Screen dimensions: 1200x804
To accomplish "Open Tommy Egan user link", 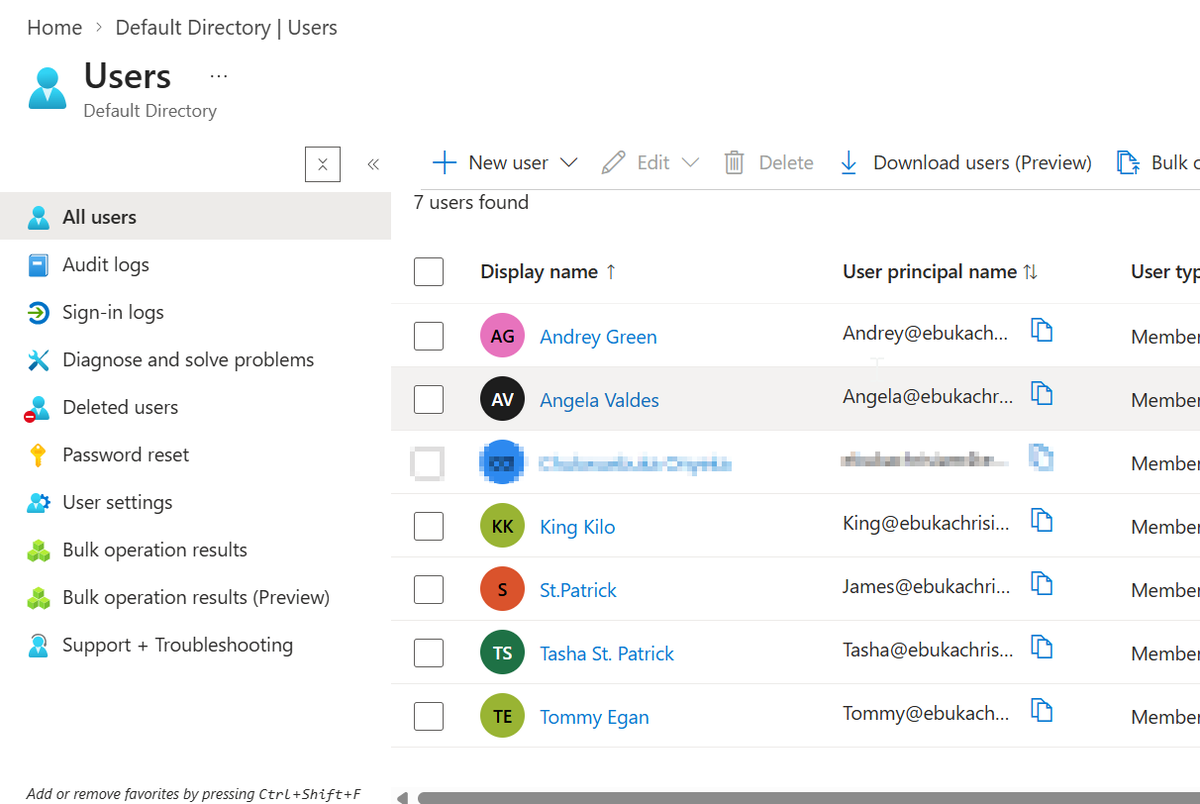I will click(594, 717).
